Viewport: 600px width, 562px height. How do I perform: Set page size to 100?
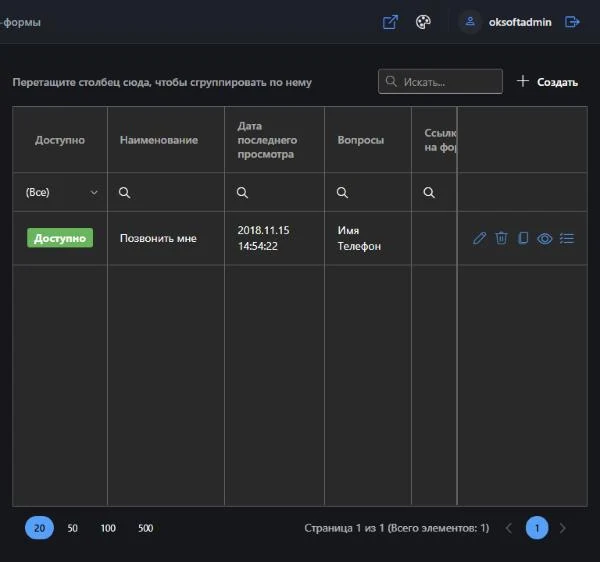[x=108, y=528]
